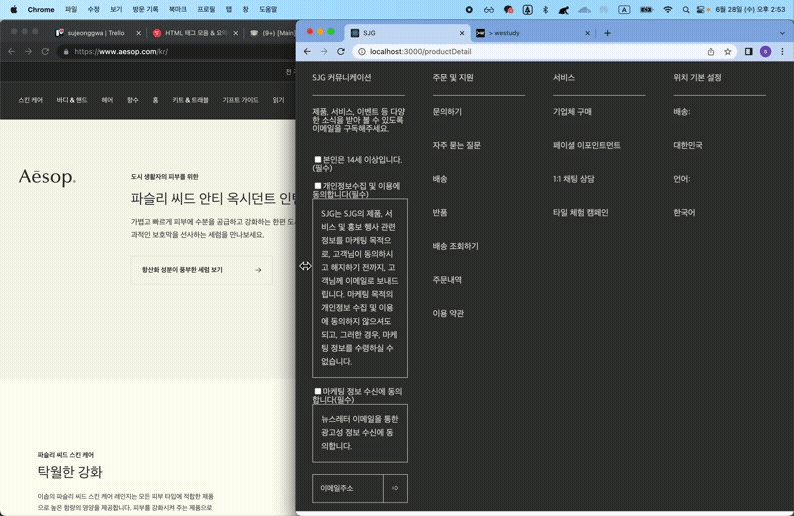Open the 이용 약관 link
The image size is (794, 516).
point(448,313)
